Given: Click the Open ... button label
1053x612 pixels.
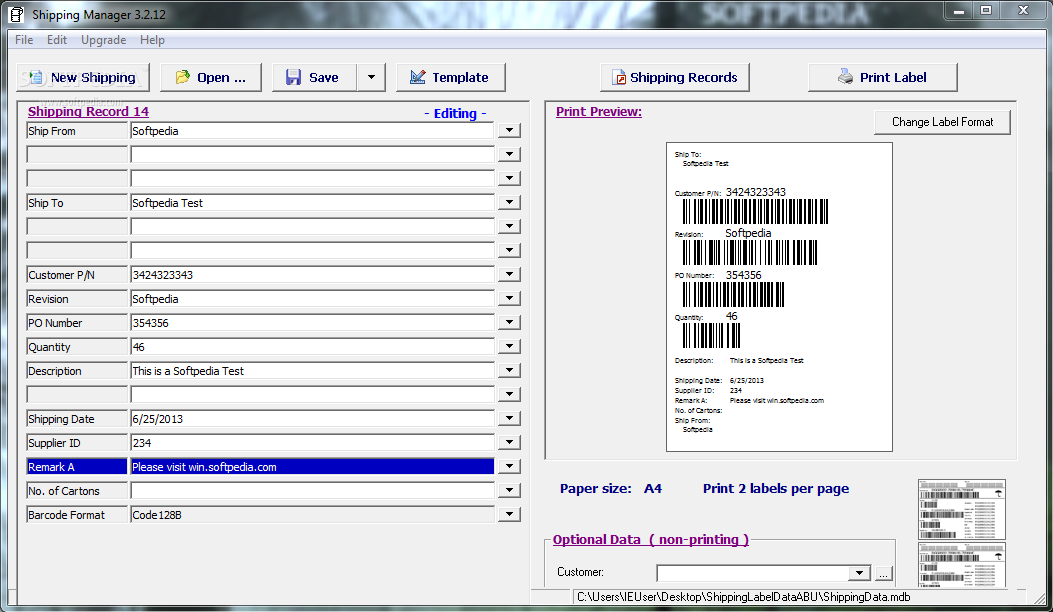Looking at the screenshot, I should pos(221,77).
